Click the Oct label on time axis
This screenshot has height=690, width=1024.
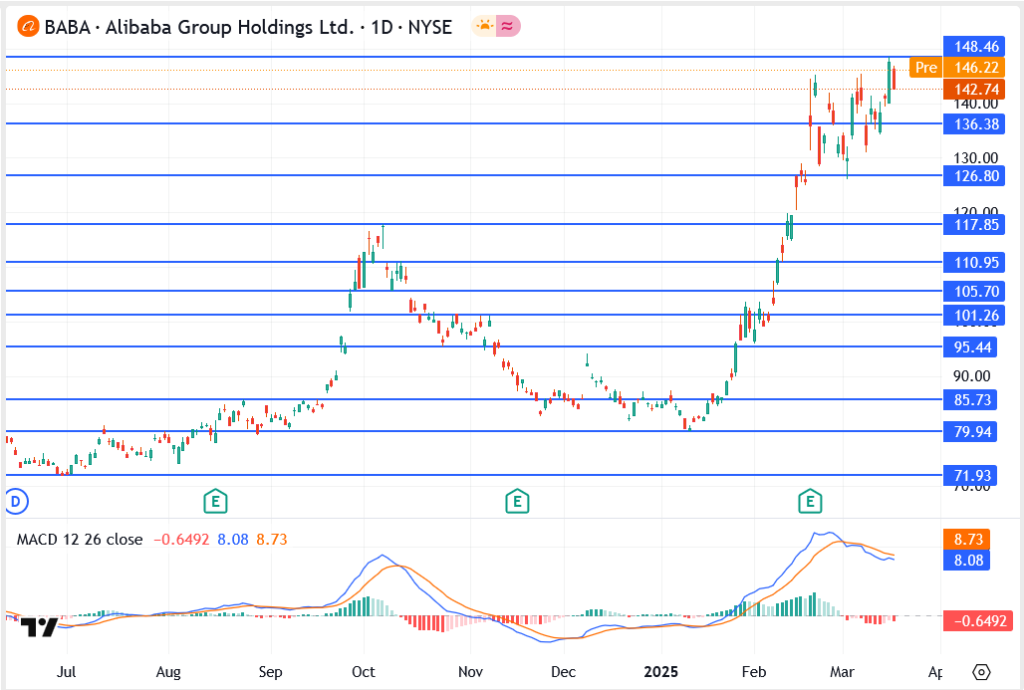(x=364, y=671)
